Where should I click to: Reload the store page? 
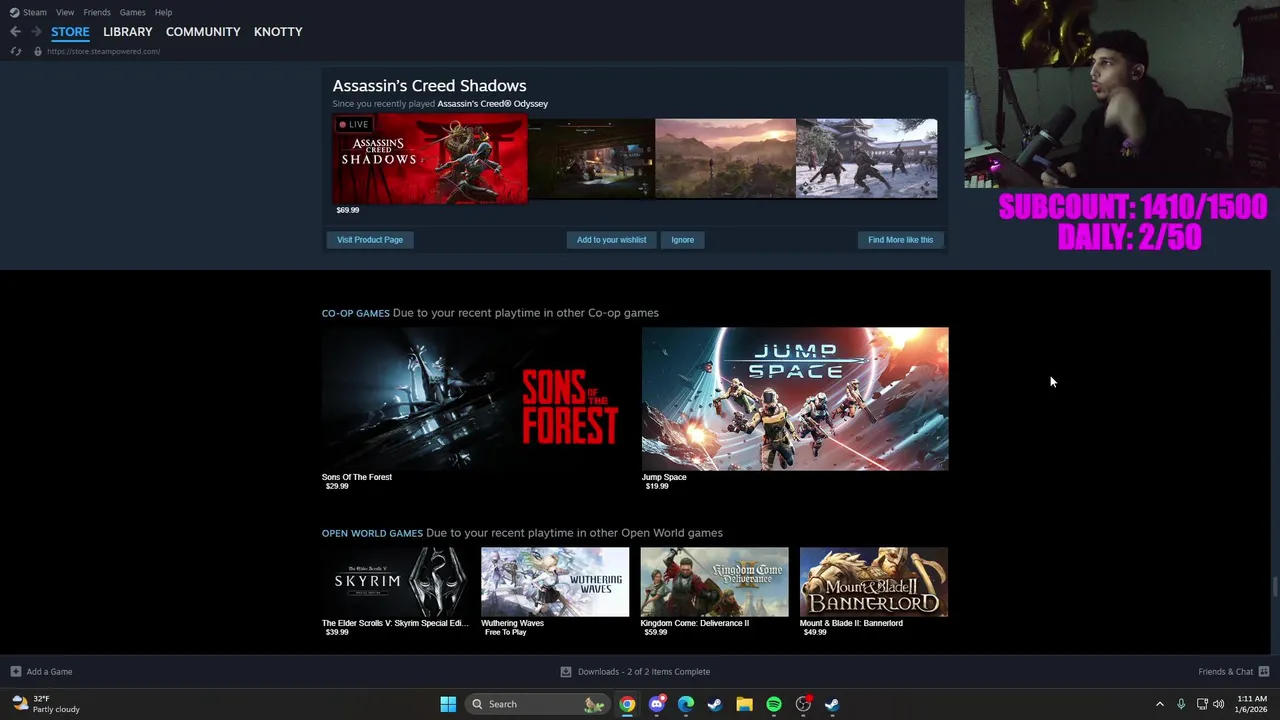[15, 51]
